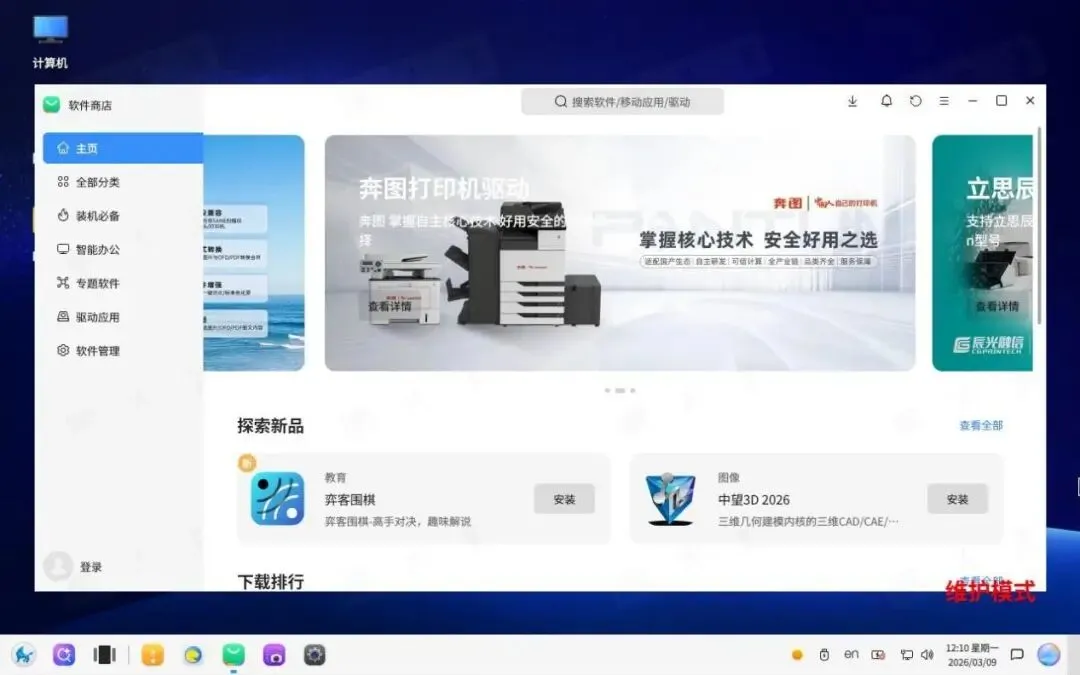This screenshot has height=675, width=1080.
Task: Open the hamburger menu in title bar
Action: click(x=944, y=101)
